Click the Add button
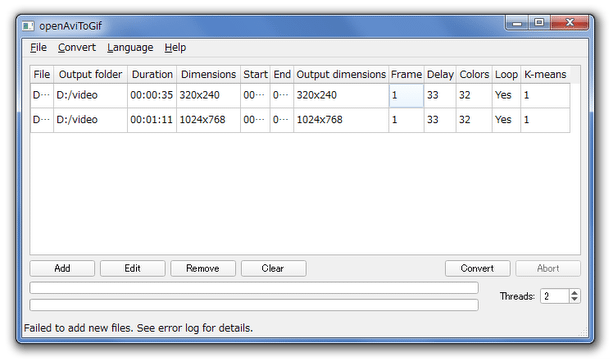Image resolution: width=613 pixels, height=362 pixels. pos(62,269)
